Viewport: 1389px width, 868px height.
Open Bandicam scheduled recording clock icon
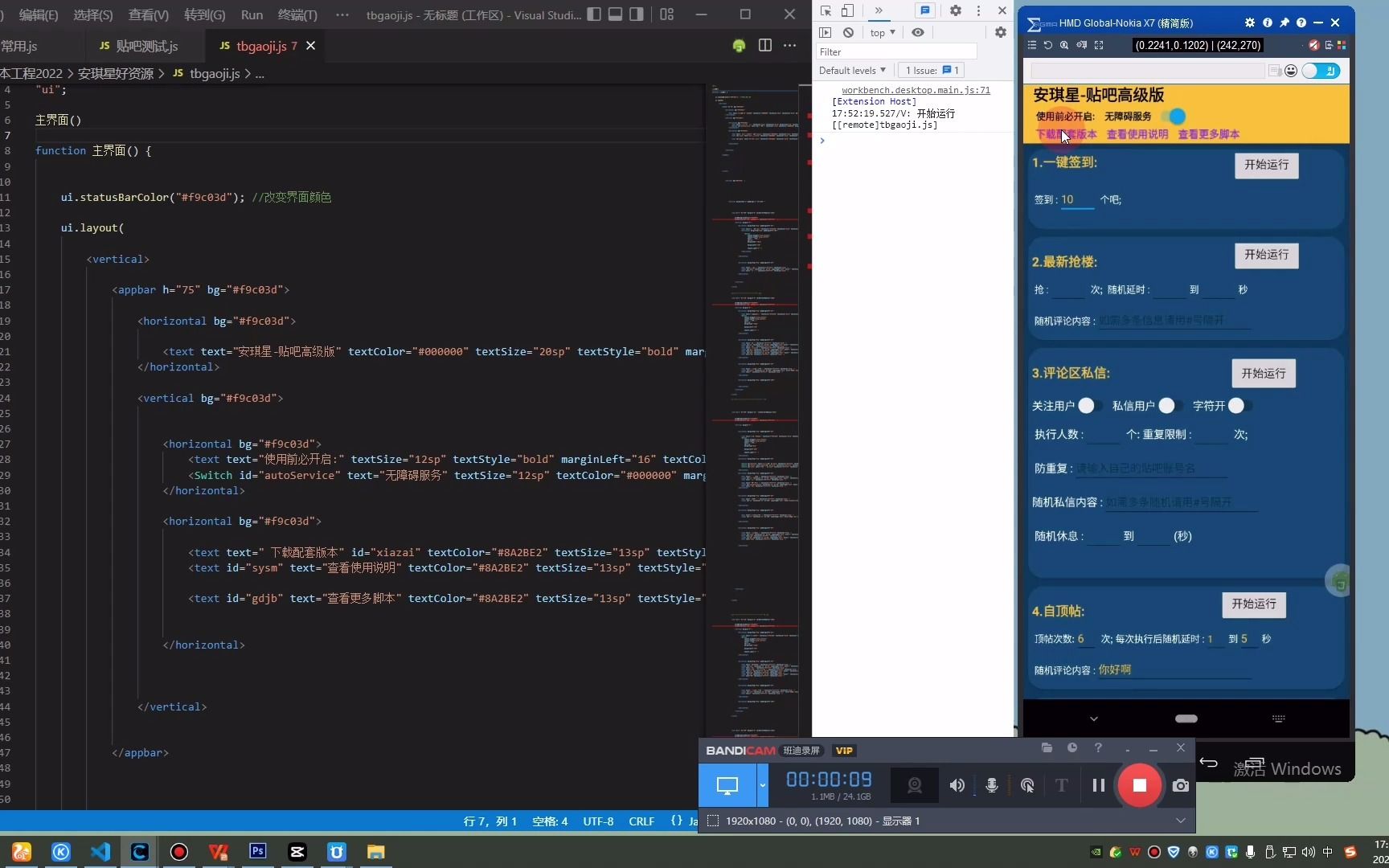pos(1072,748)
